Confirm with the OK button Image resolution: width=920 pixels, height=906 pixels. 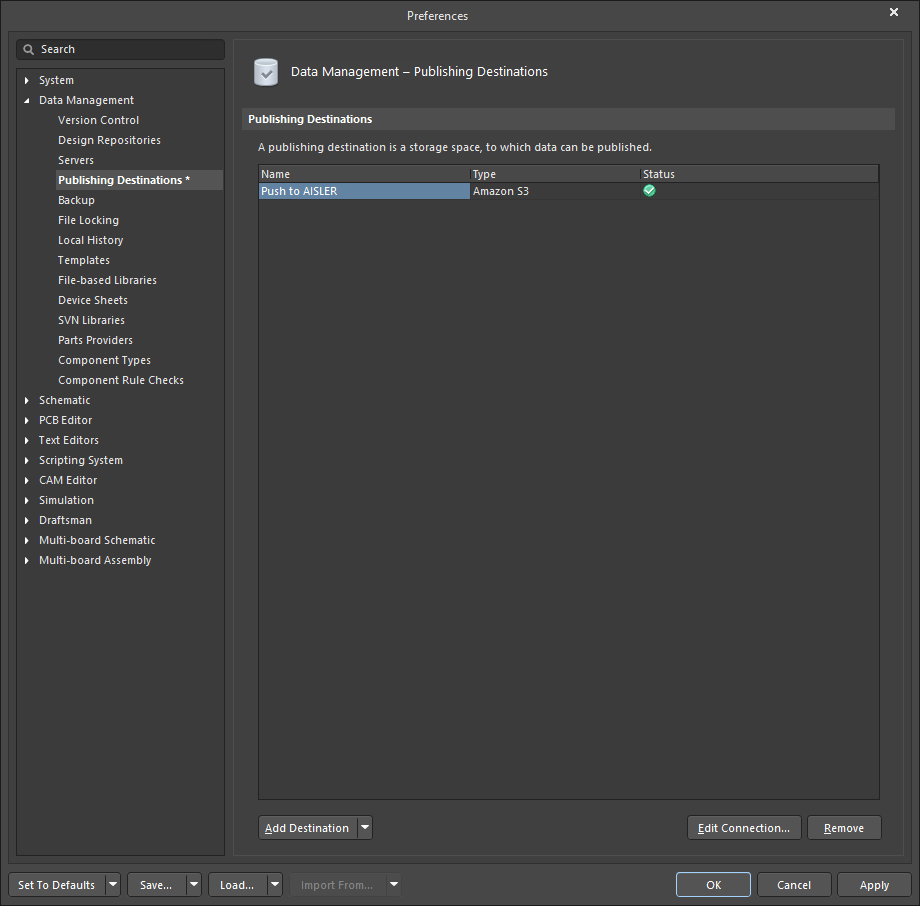[x=713, y=884]
